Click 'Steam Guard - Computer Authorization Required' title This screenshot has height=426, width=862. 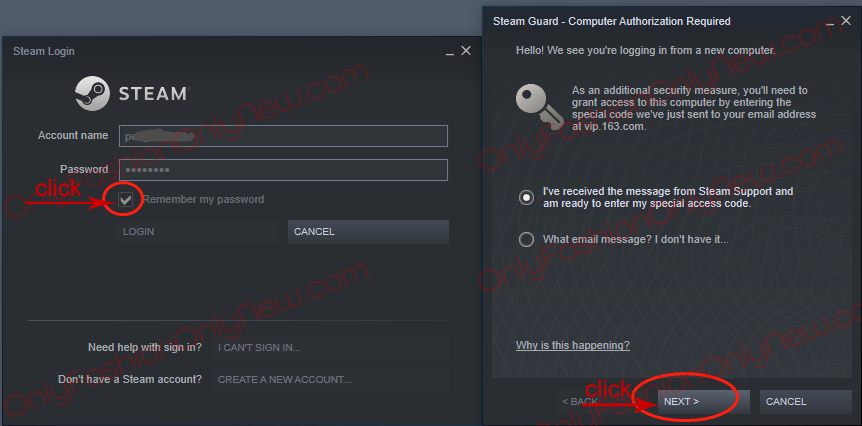612,21
